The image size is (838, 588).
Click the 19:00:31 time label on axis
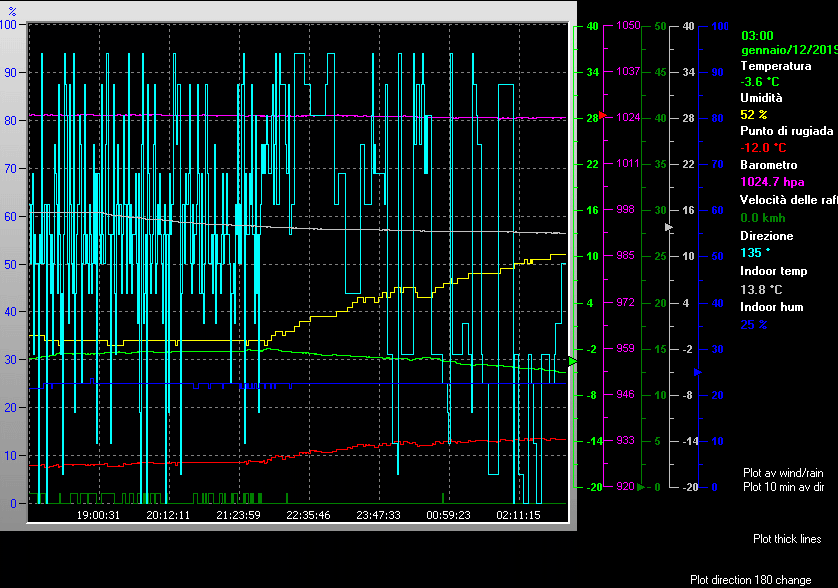click(99, 515)
